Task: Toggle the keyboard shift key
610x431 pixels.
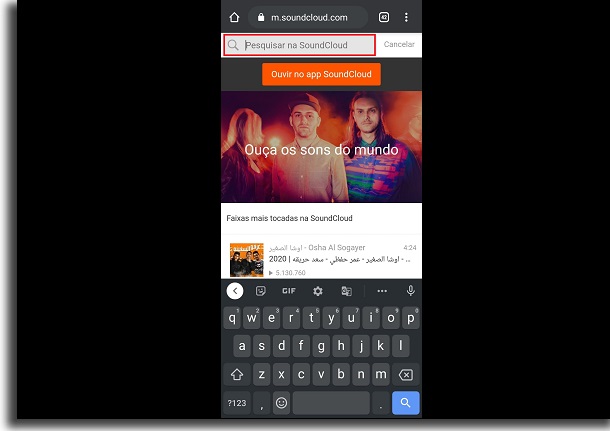Action: click(x=237, y=375)
